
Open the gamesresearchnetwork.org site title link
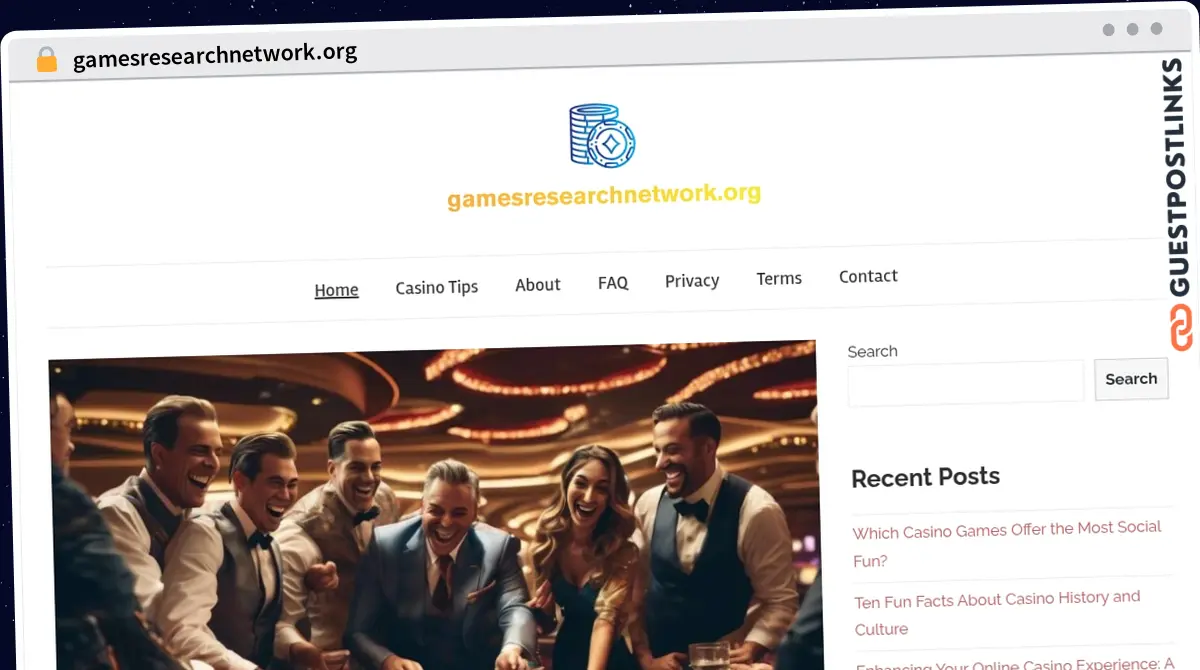(604, 196)
